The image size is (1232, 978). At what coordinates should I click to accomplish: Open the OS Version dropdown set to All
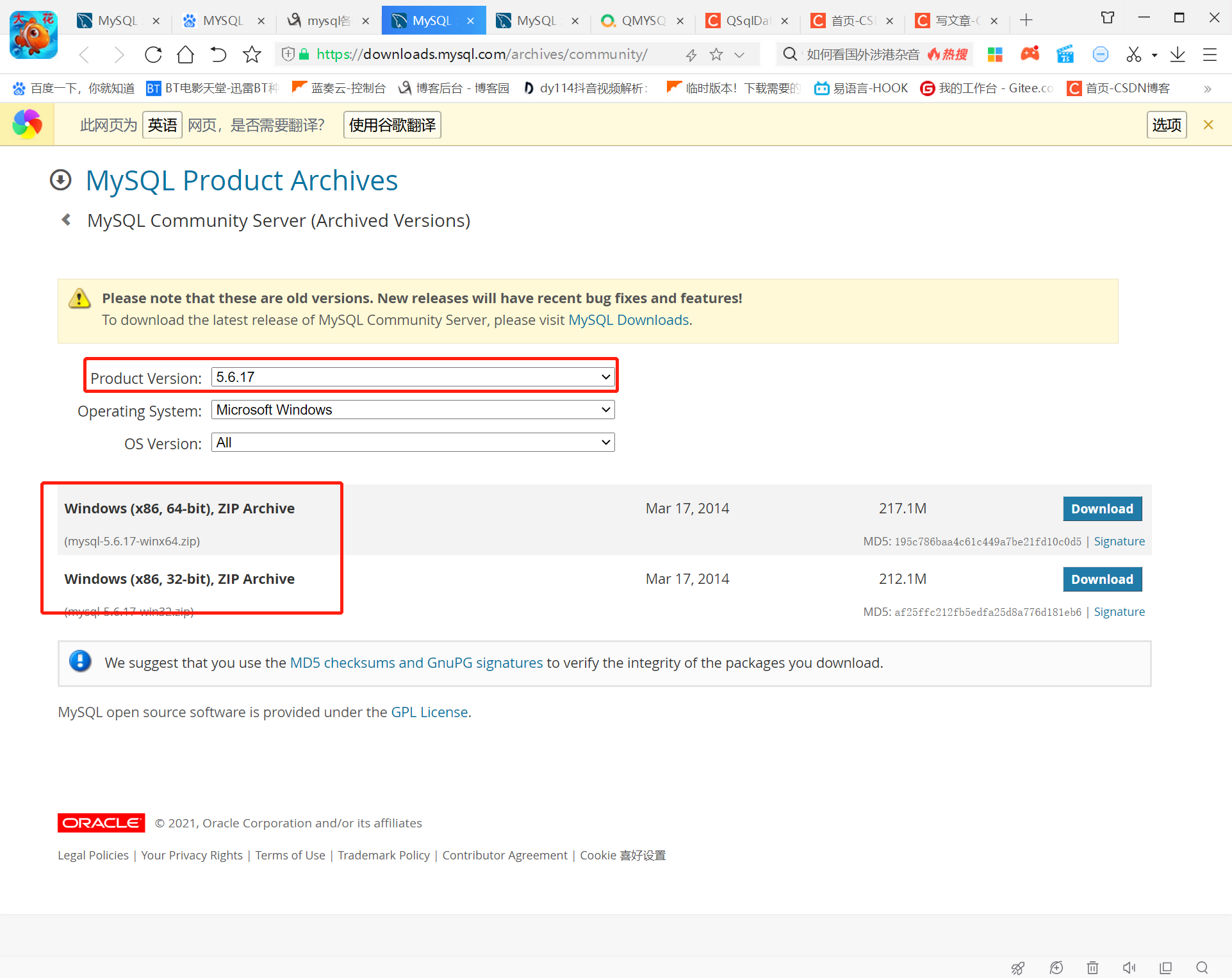point(413,442)
